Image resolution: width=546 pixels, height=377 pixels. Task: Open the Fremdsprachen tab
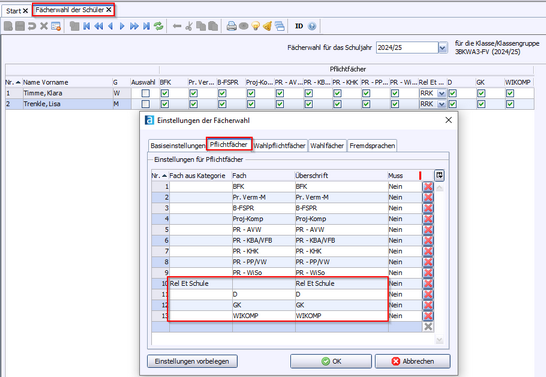tap(372, 146)
